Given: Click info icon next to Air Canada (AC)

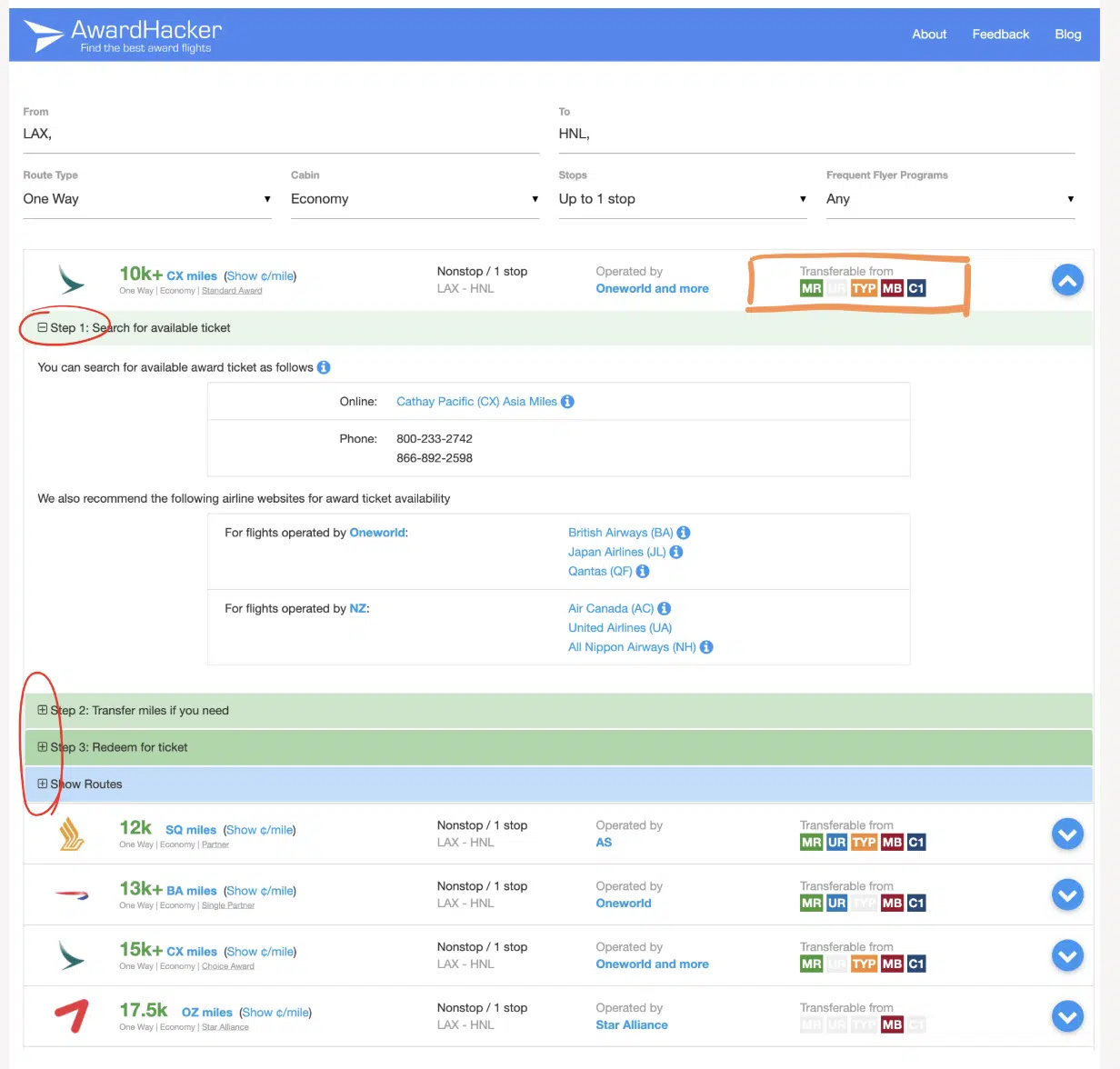Looking at the screenshot, I should tap(664, 609).
